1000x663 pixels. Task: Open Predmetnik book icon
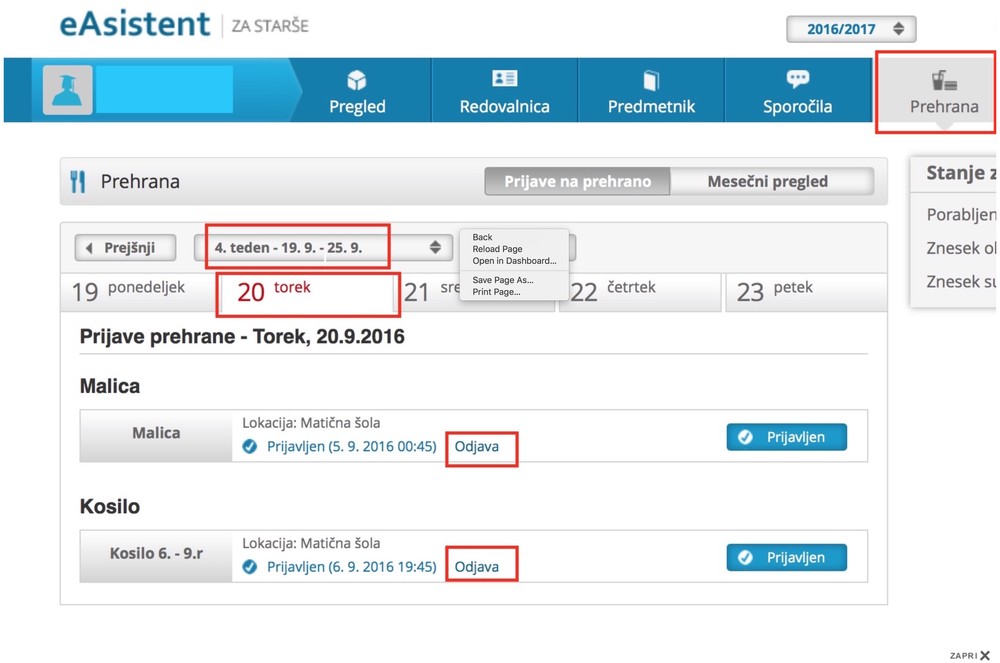click(651, 81)
